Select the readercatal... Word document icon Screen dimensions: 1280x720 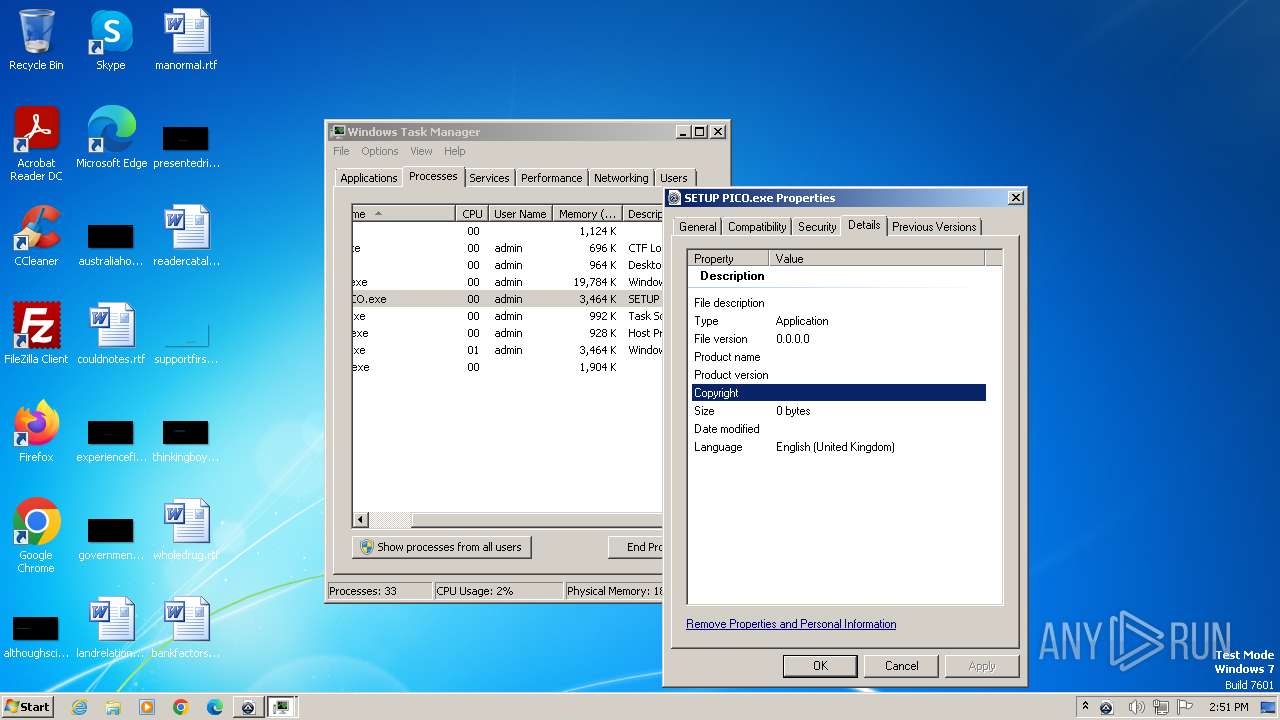186,236
